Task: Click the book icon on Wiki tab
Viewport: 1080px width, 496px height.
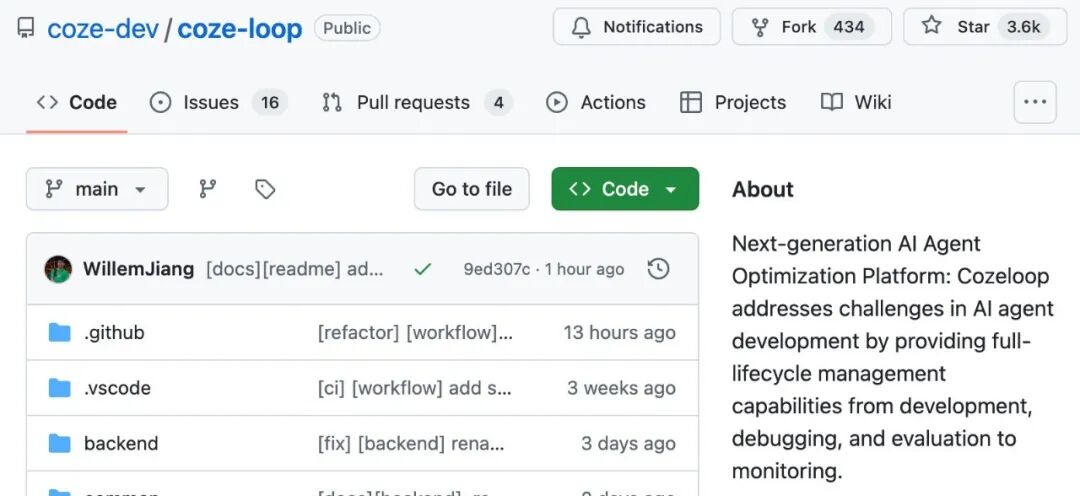Action: click(x=831, y=103)
